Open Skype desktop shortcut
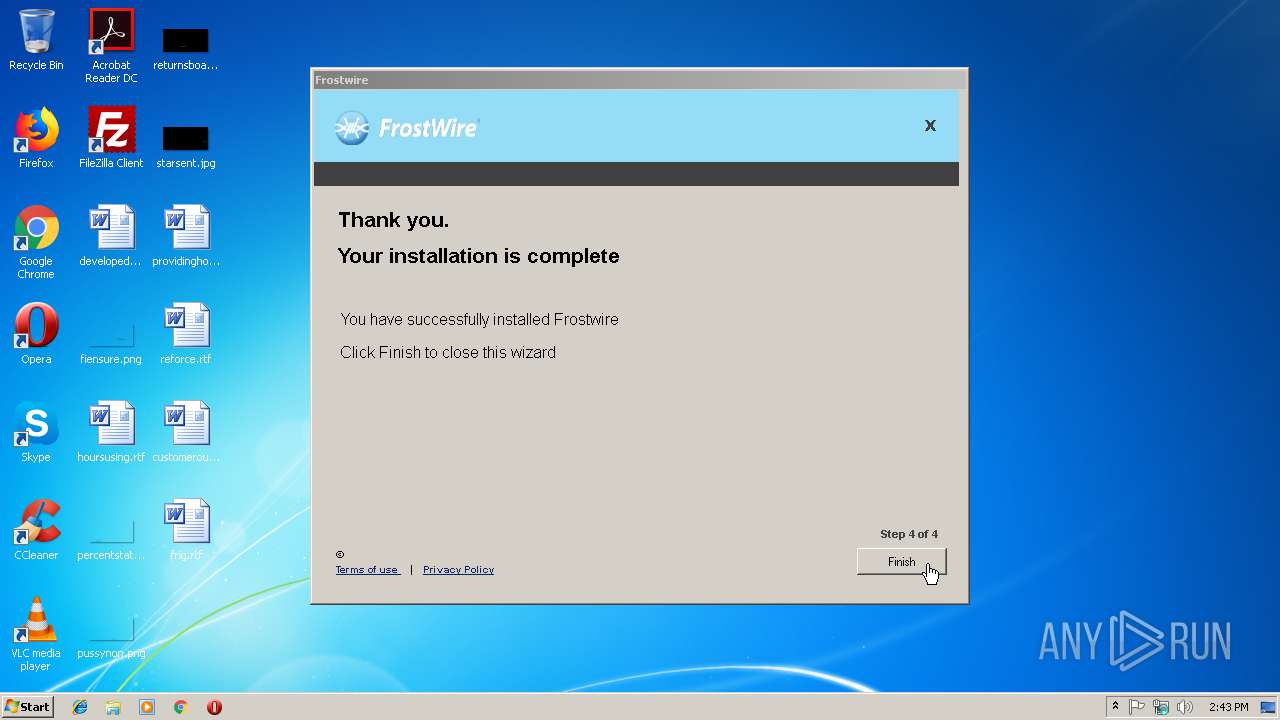 [36, 433]
